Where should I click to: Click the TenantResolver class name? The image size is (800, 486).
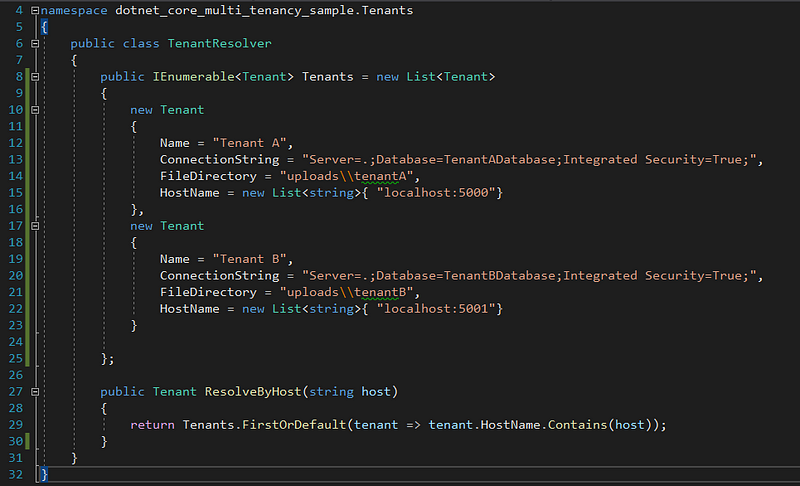click(x=219, y=43)
